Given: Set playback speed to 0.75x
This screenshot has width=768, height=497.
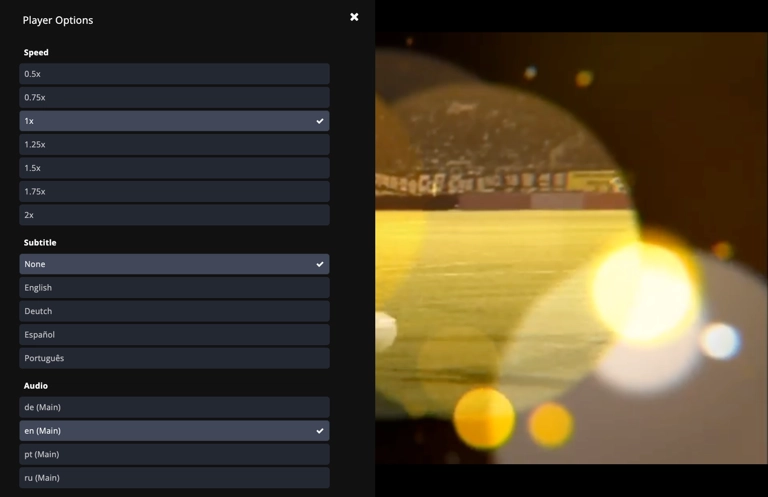Looking at the screenshot, I should pyautogui.click(x=174, y=97).
